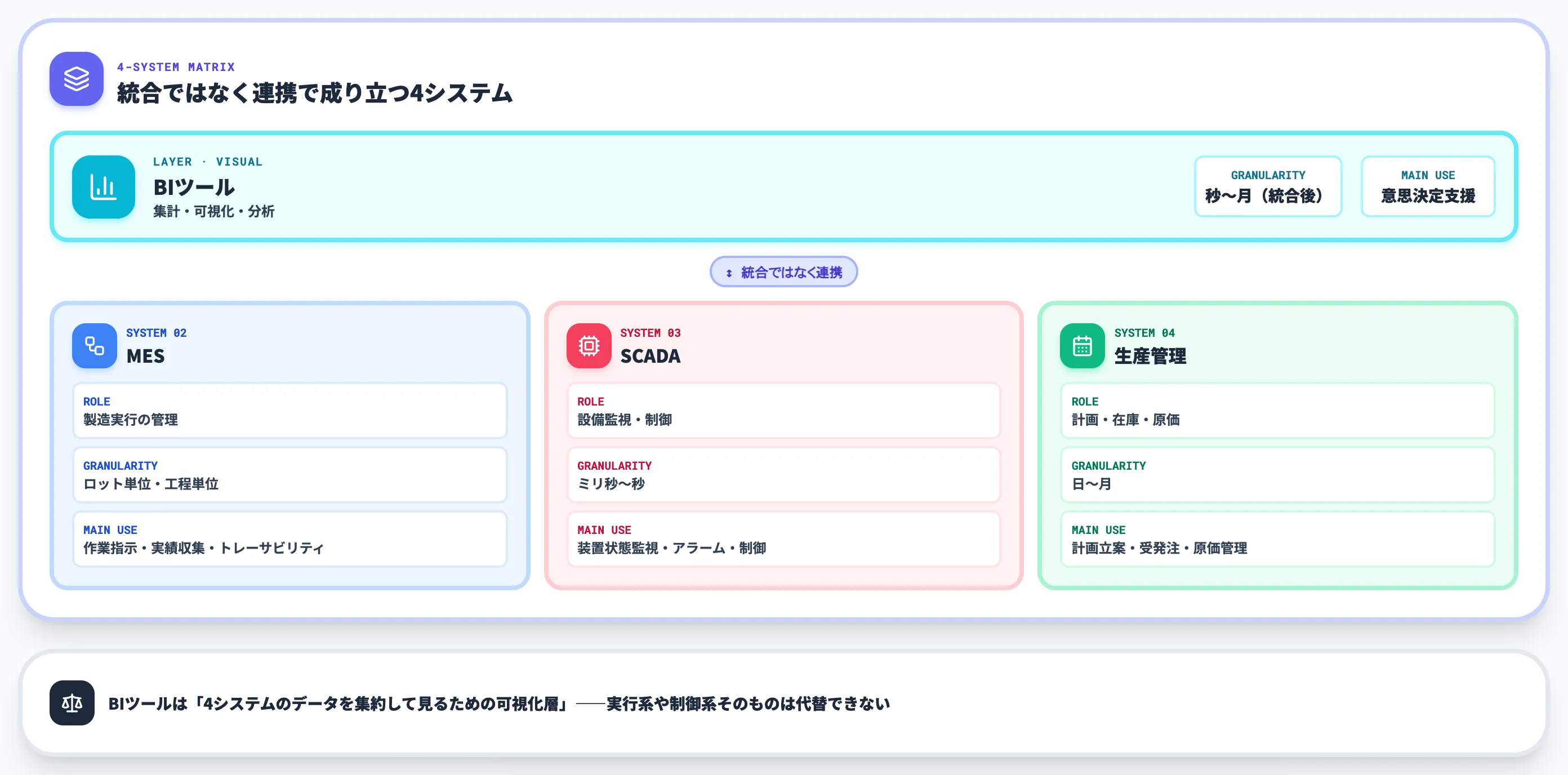Click the MES title text

coord(145,356)
